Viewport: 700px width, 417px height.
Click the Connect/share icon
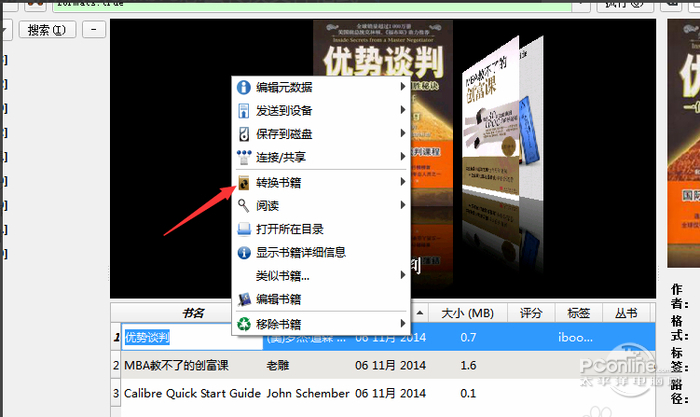coord(244,157)
